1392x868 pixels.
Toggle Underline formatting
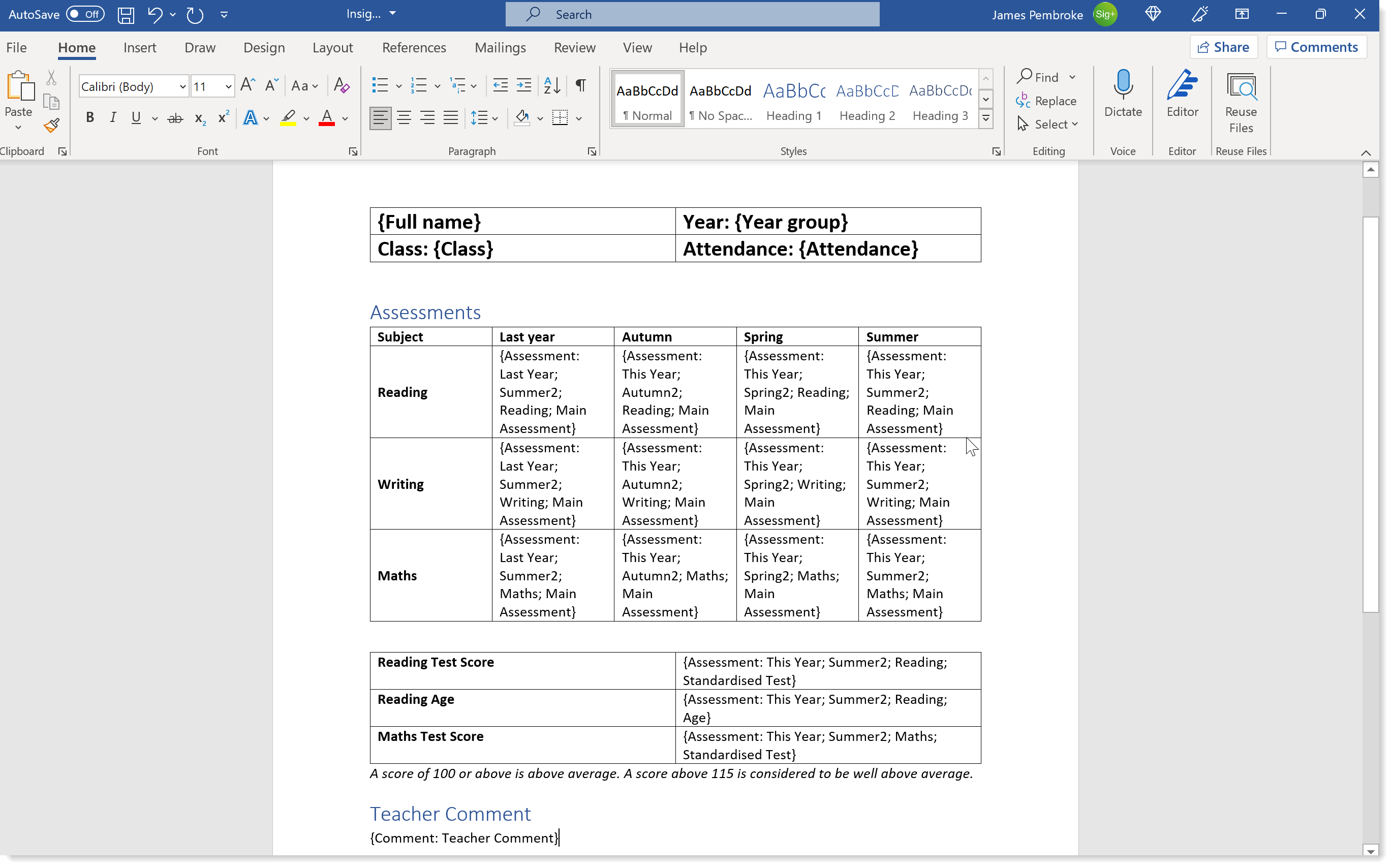[136, 118]
